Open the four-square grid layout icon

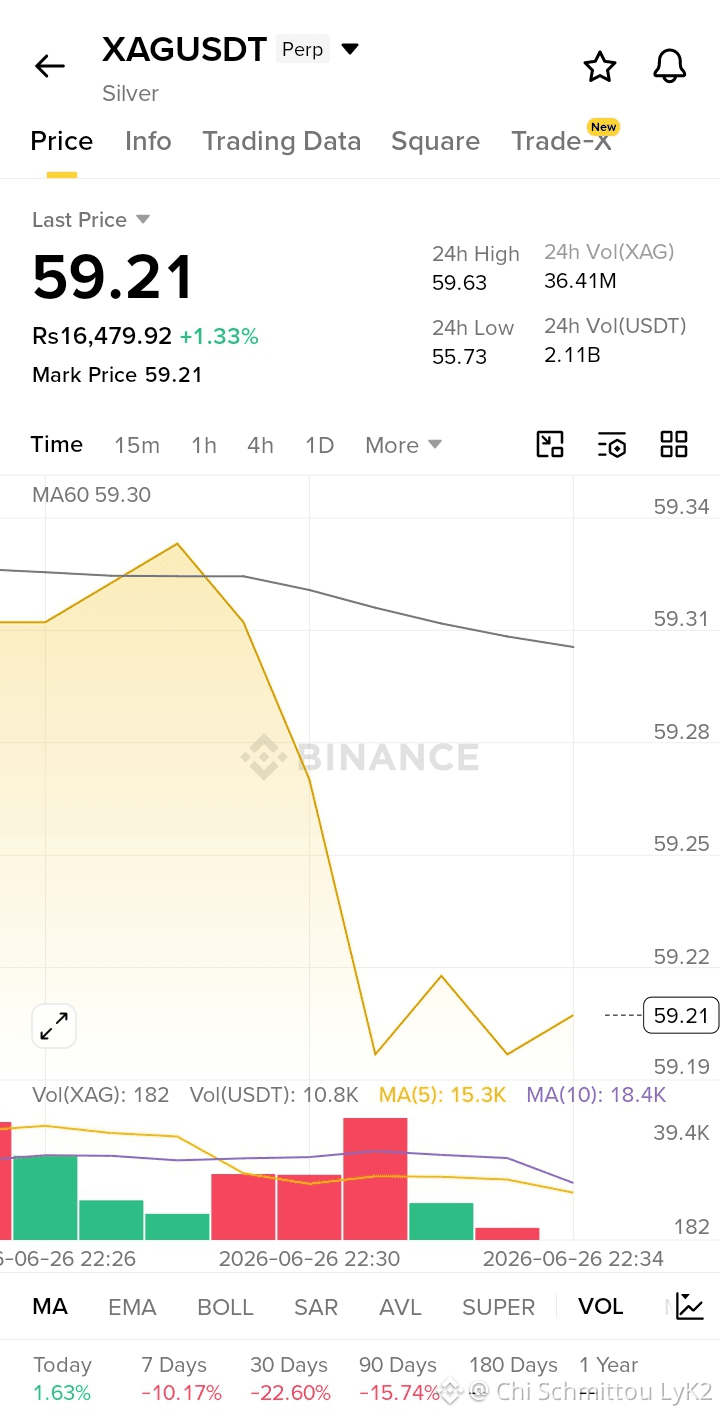coord(674,444)
